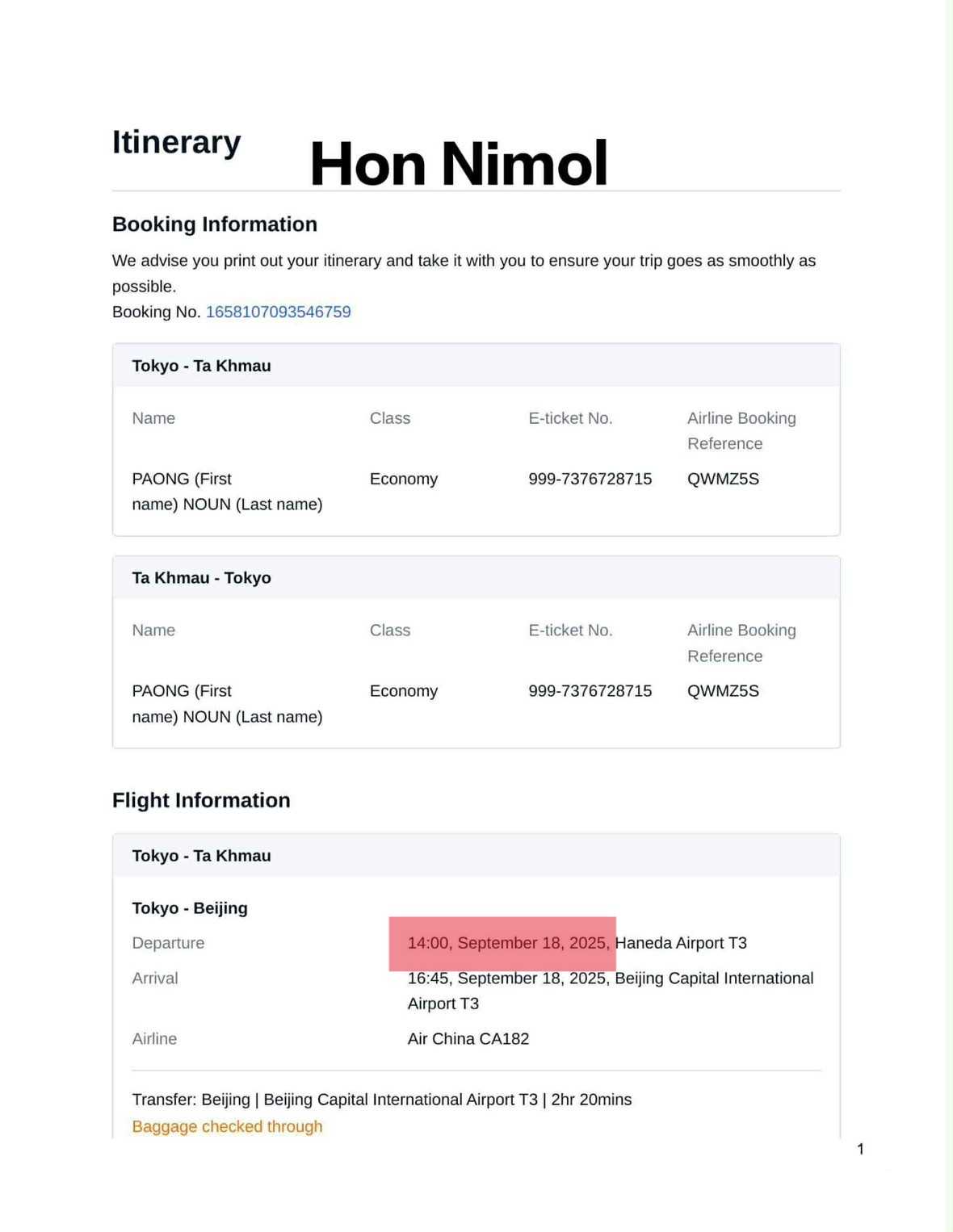Click the "Flight Information" heading
The width and height of the screenshot is (953, 1232).
click(201, 800)
